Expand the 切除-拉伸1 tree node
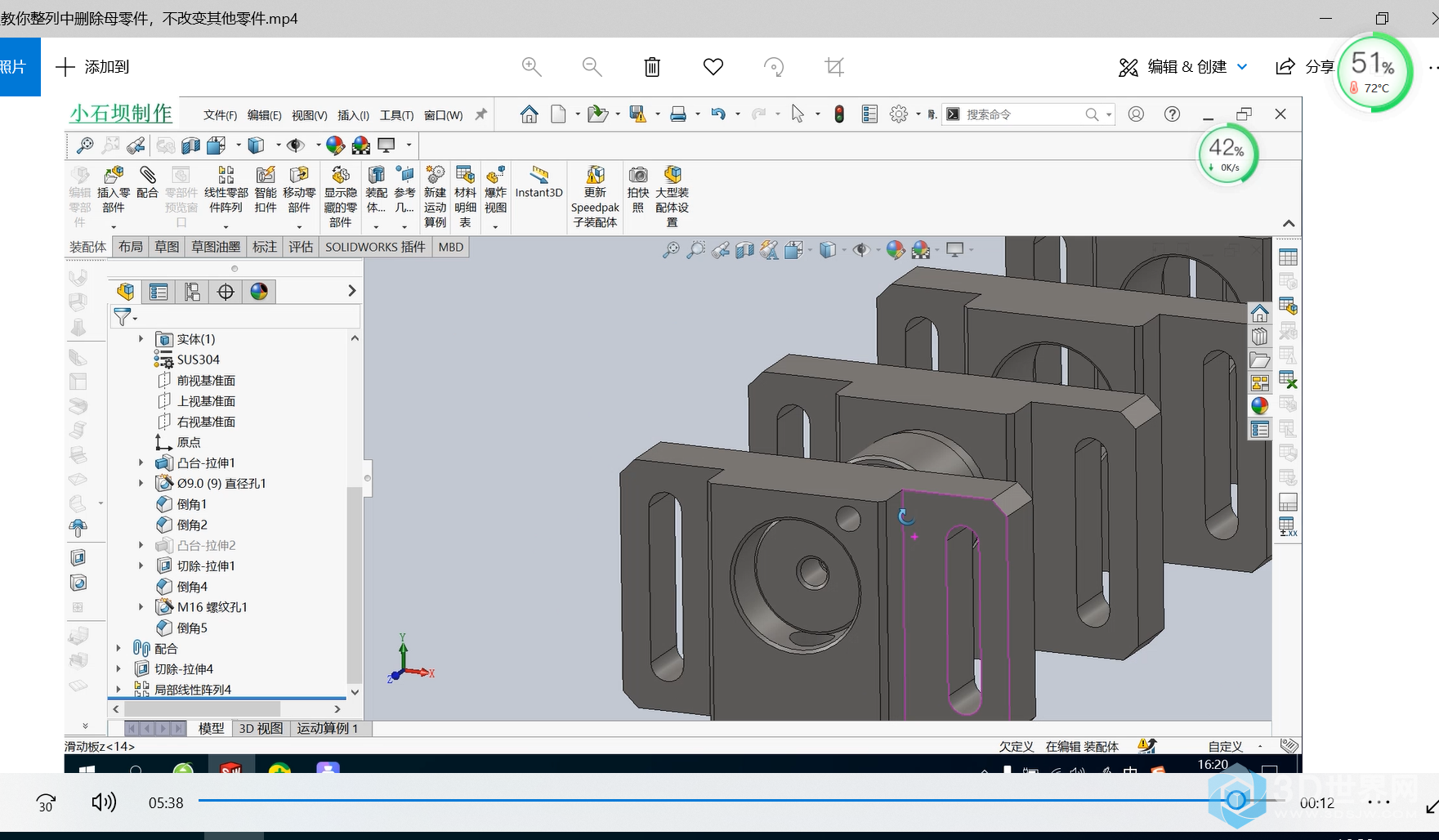 [x=141, y=565]
